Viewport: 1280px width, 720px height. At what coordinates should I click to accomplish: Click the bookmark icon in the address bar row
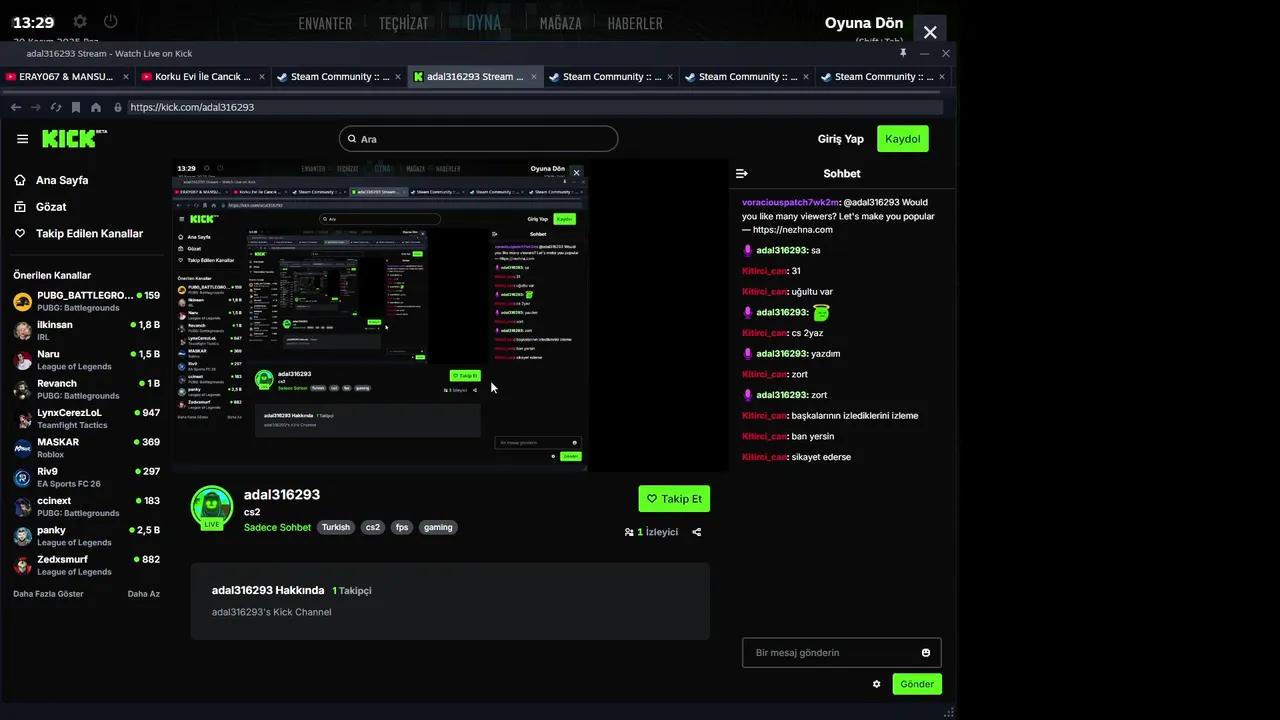click(76, 107)
